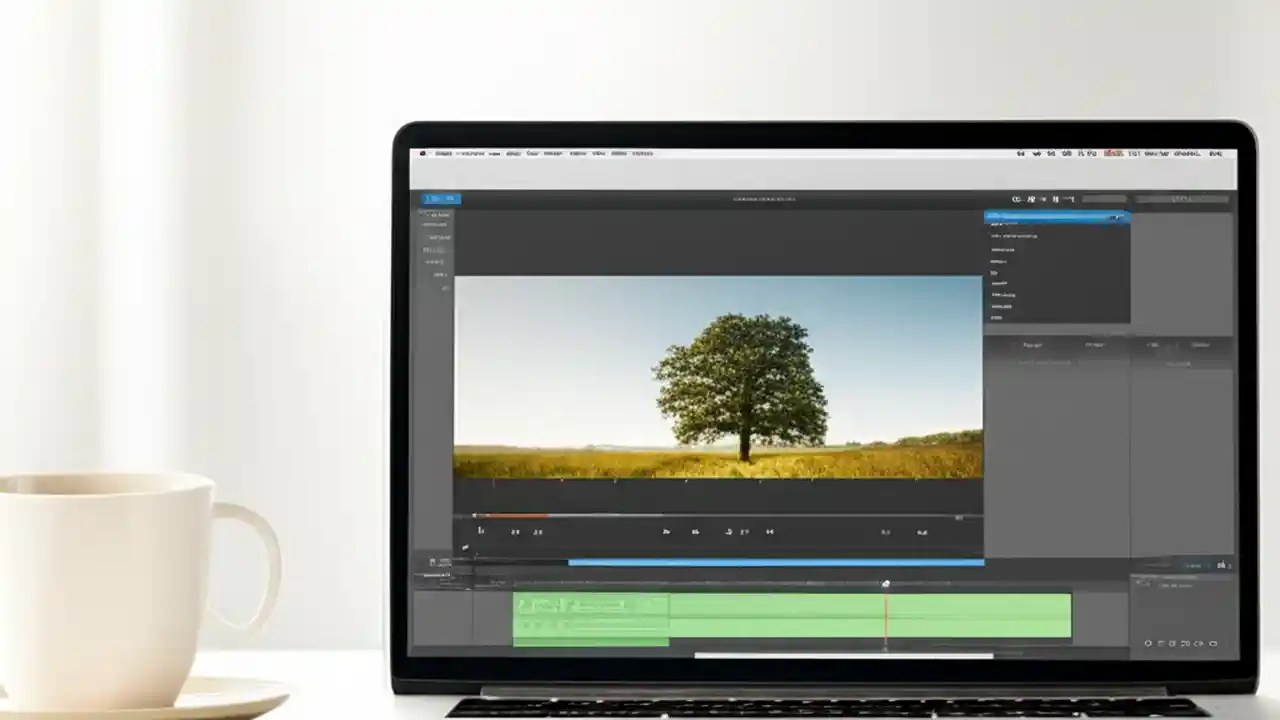The height and width of the screenshot is (720, 1280).
Task: Switch to the leftmost tab in the upper-left toolbar
Action: [433, 198]
